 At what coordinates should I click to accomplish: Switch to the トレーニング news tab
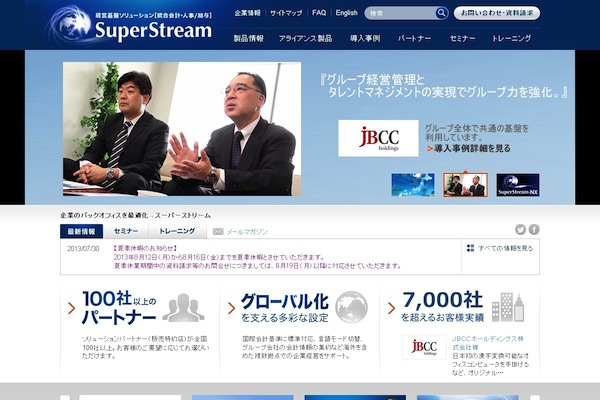click(177, 231)
